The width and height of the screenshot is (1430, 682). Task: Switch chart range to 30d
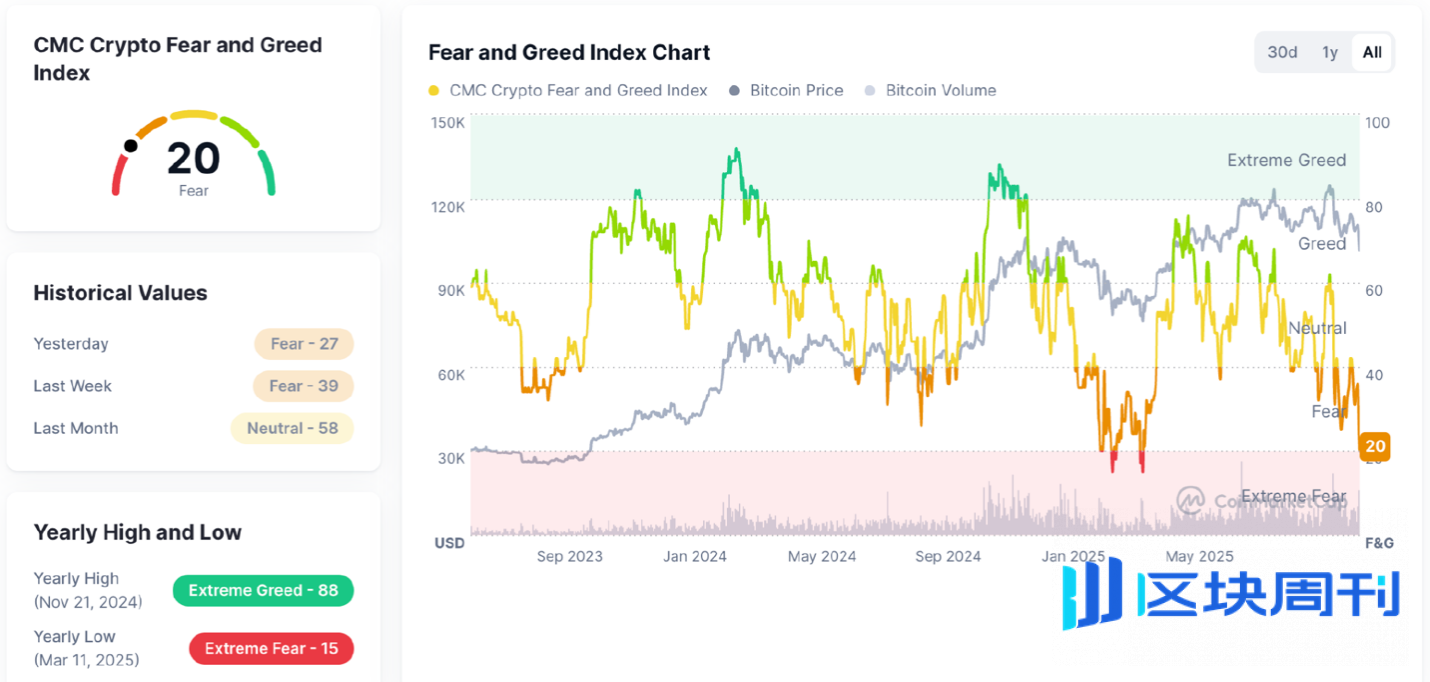click(1282, 52)
